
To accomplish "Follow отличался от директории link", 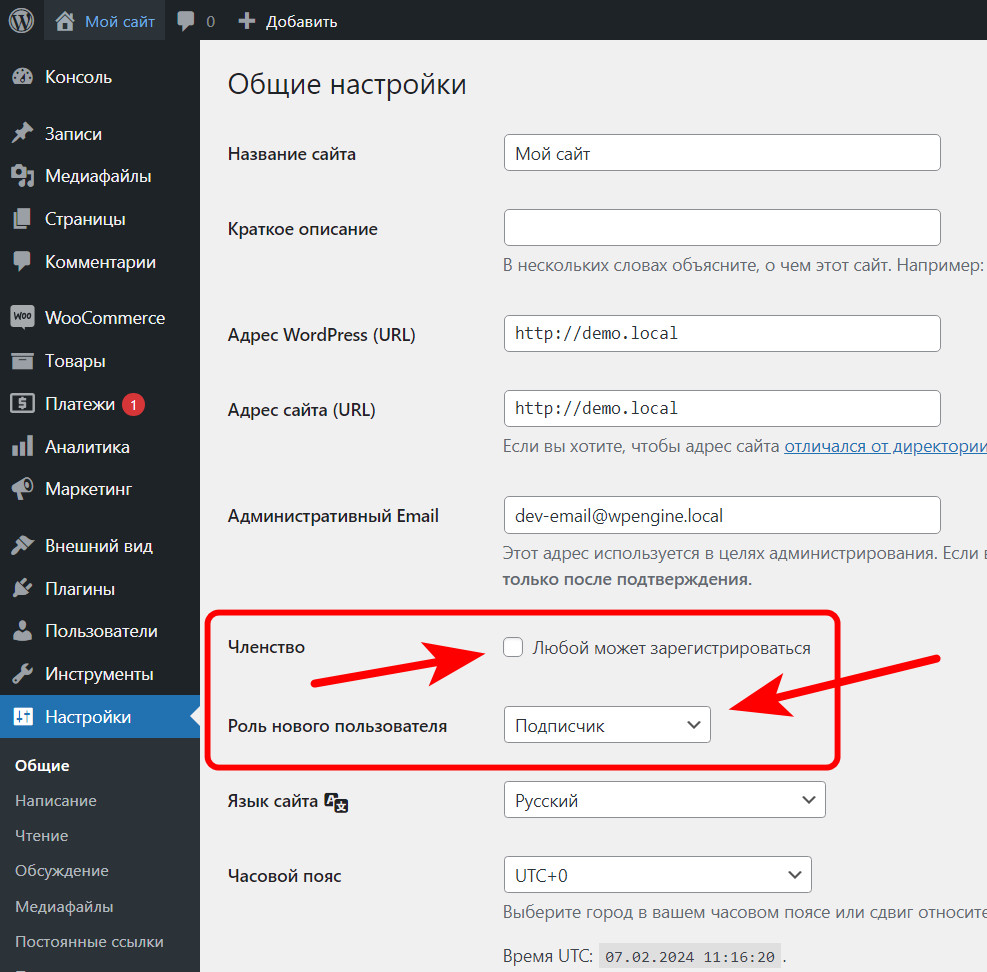I will pyautogui.click(x=885, y=446).
